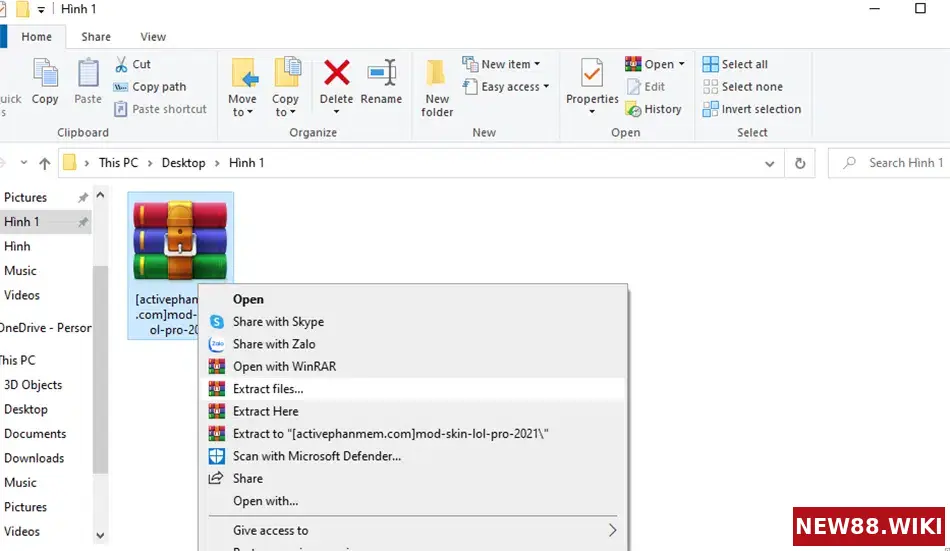Click the ribbon Open button with WinRAR icon
This screenshot has height=551, width=950.
pos(649,64)
